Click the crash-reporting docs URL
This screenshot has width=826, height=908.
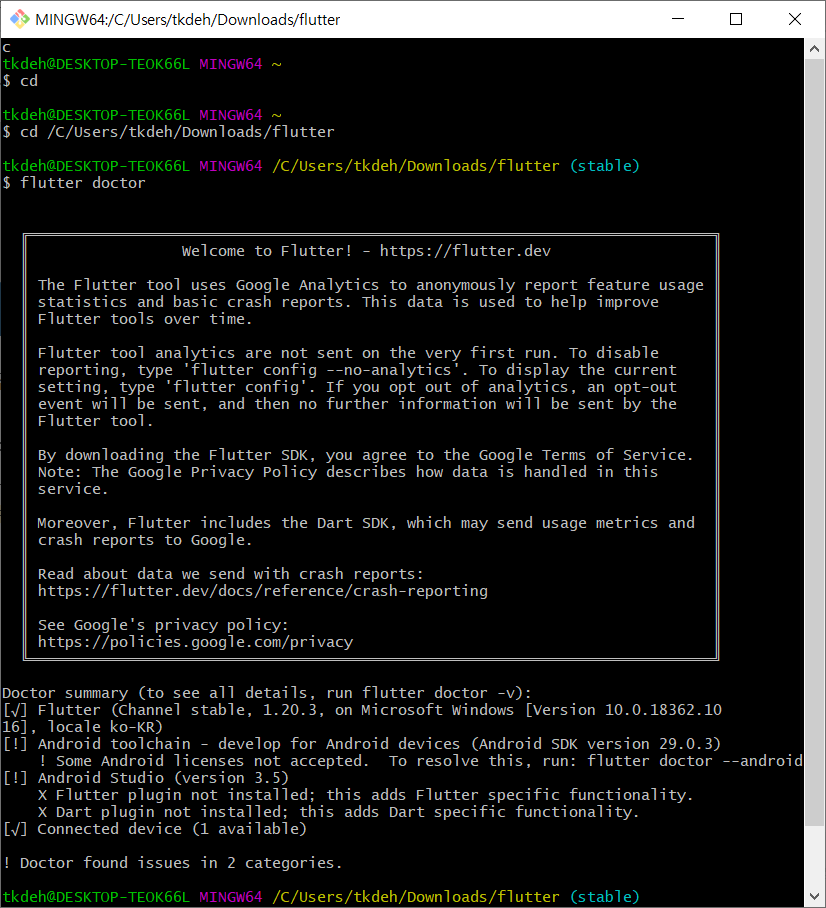pyautogui.click(x=263, y=591)
